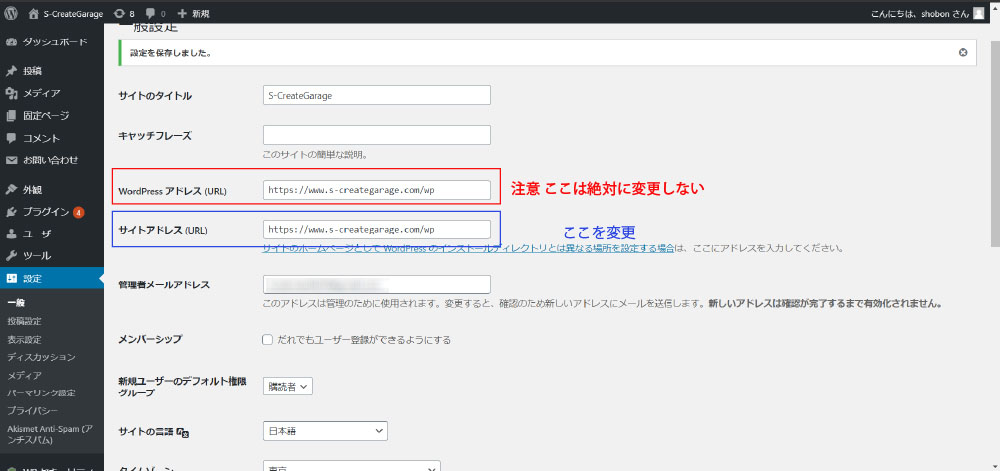This screenshot has height=471, width=1000.
Task: Click the 設定を保存しました notice text
Action: click(170, 53)
